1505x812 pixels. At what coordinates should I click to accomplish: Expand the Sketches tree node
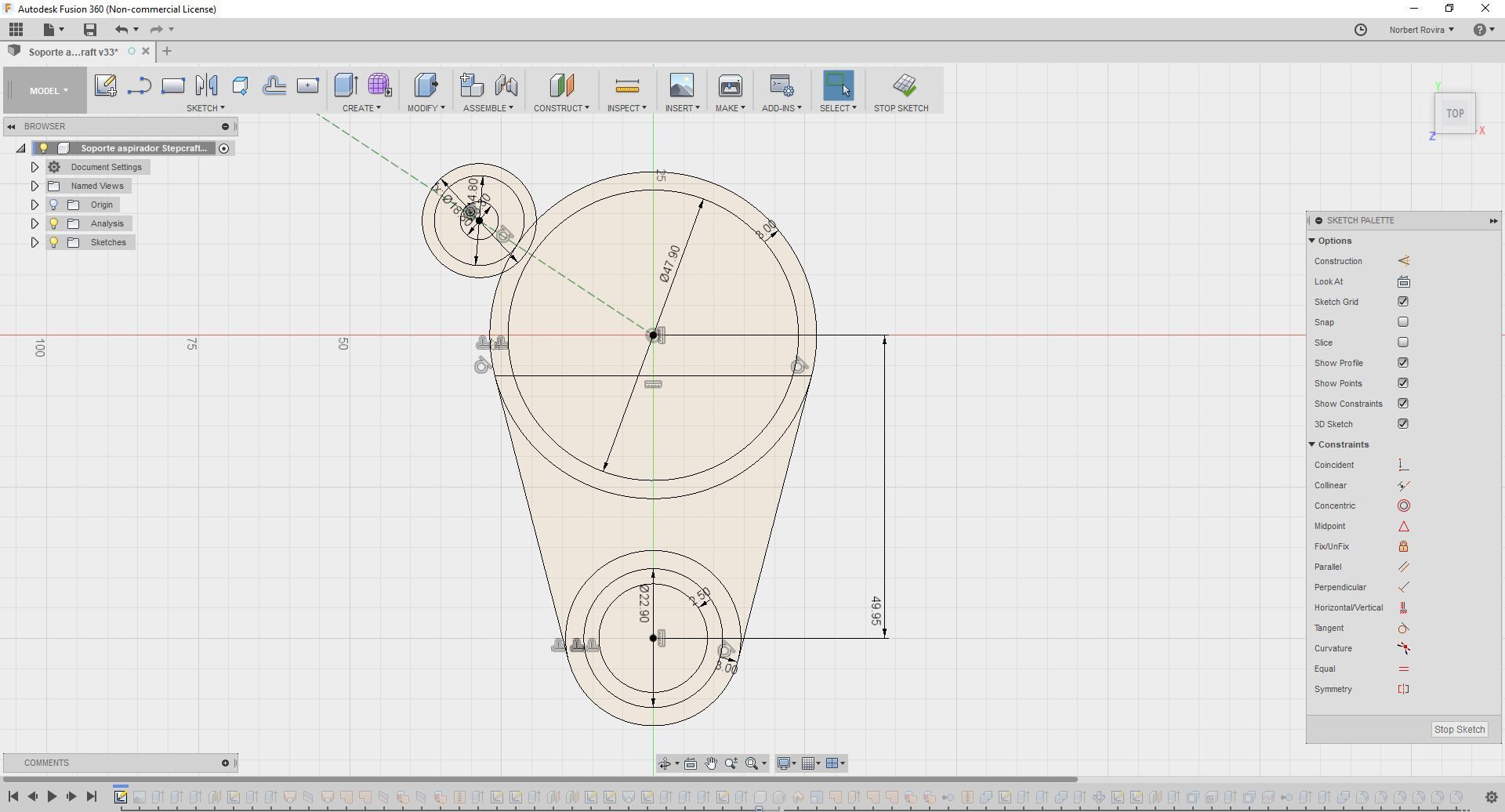click(x=34, y=242)
